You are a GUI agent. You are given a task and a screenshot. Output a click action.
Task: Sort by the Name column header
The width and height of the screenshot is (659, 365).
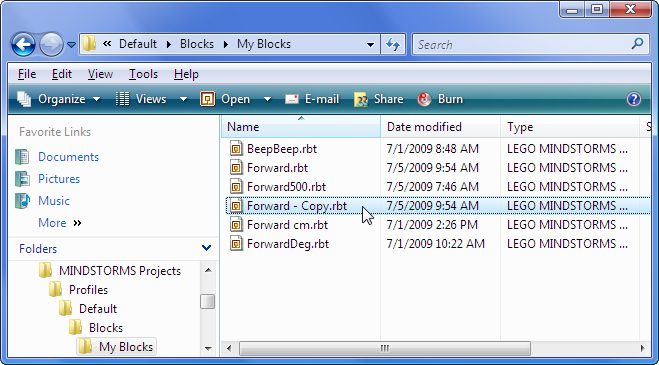point(301,127)
